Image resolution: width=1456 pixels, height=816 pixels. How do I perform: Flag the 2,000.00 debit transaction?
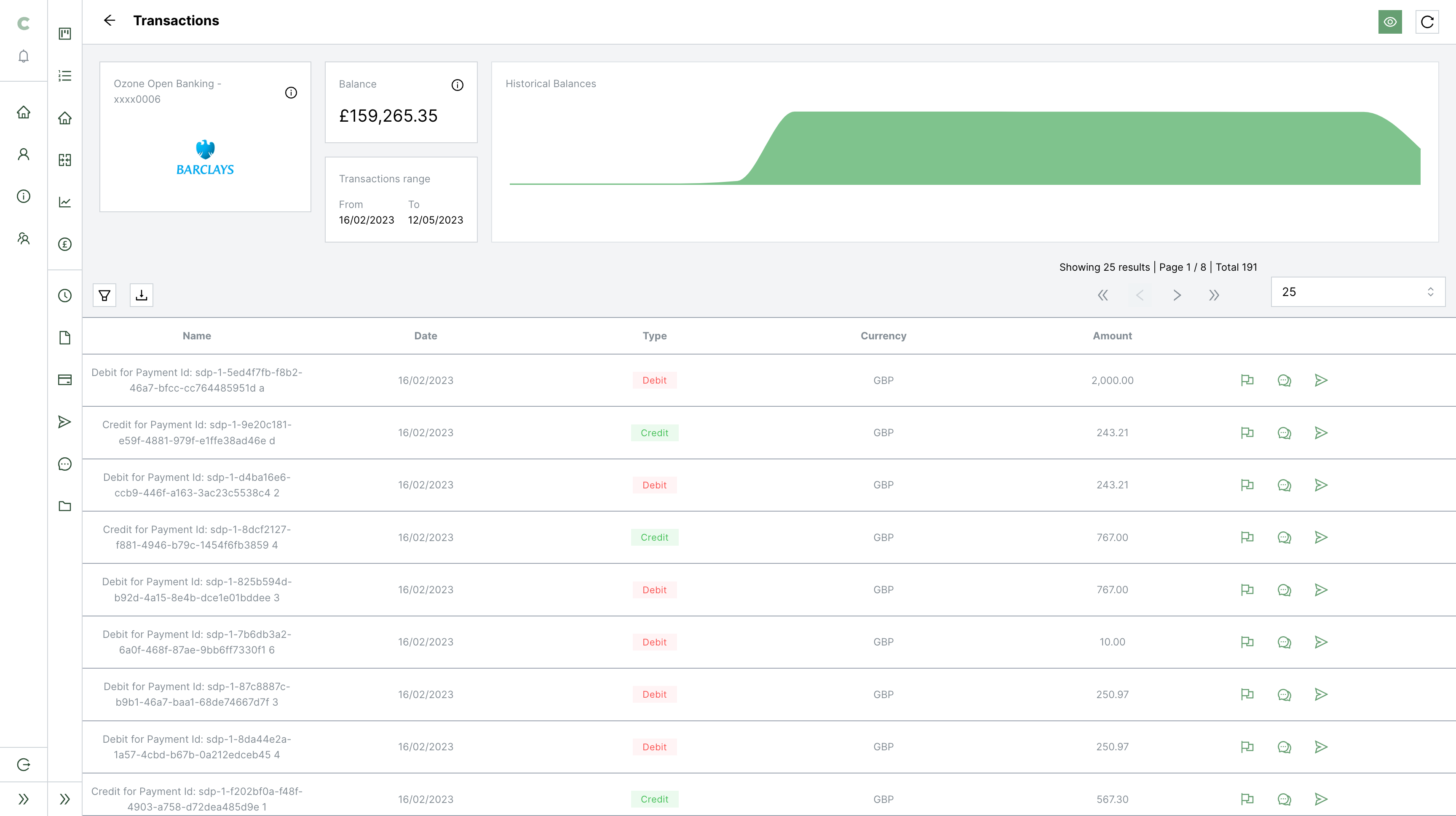1247,380
